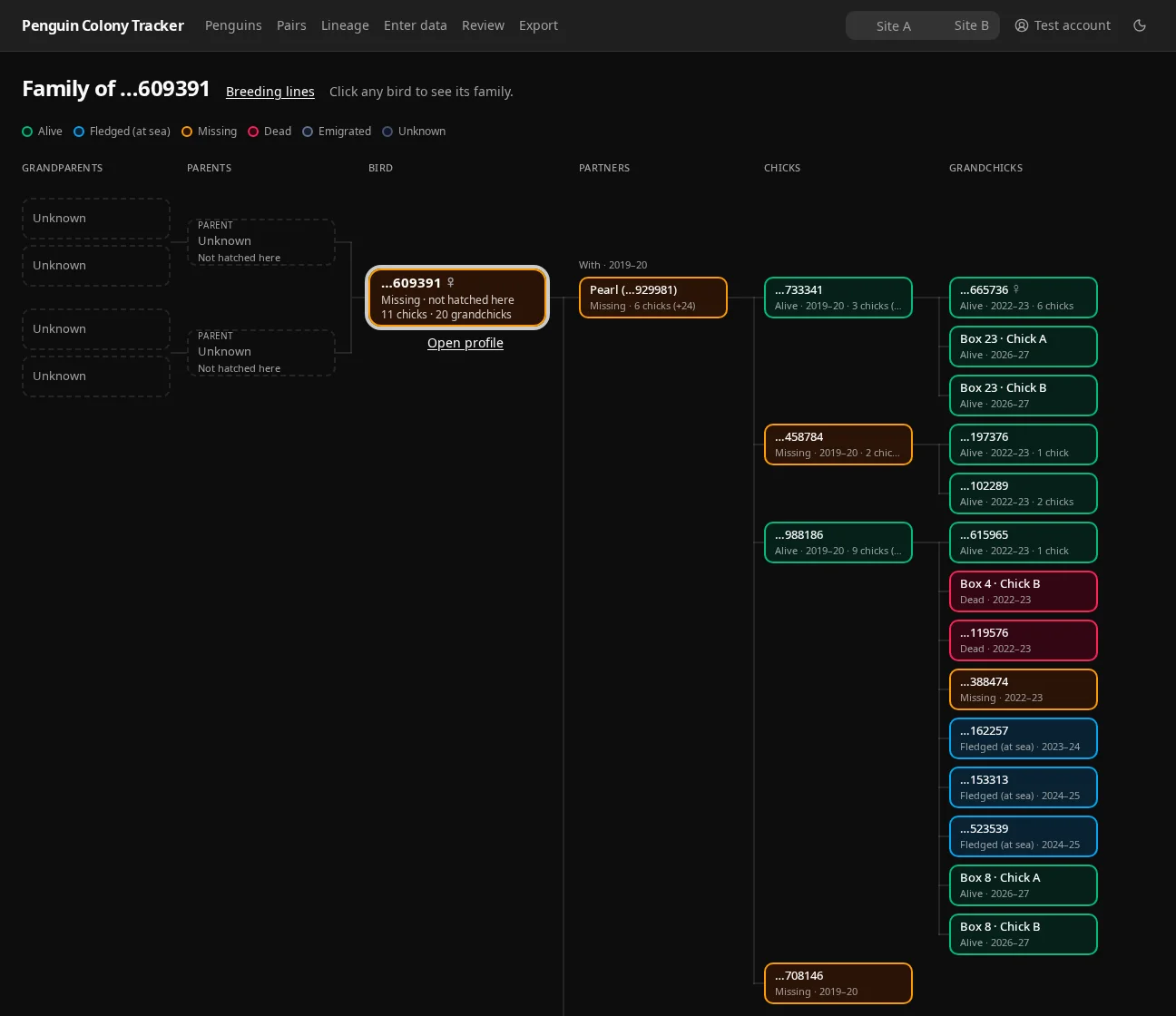Select fledged grandchick ...523539
This screenshot has height=1016, width=1176.
1024,836
